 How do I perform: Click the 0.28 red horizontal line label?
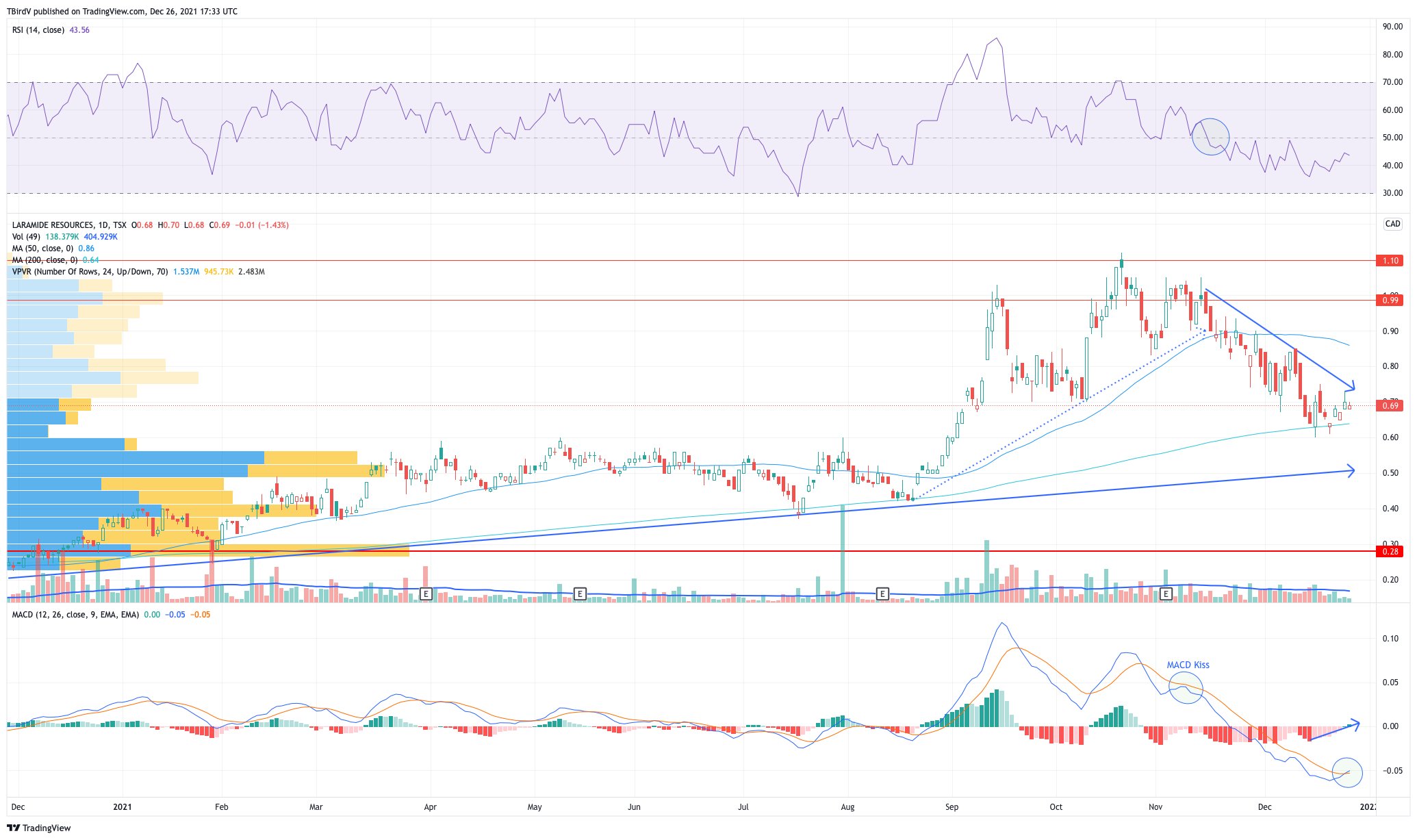pos(1391,551)
